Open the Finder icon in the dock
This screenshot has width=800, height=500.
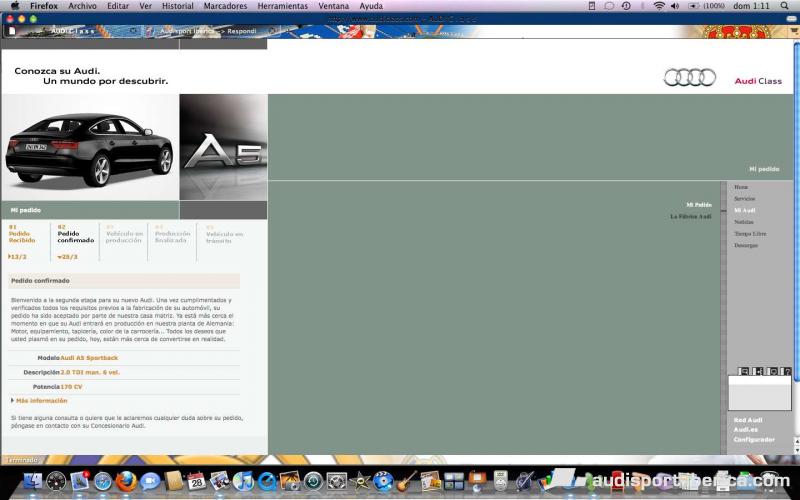pyautogui.click(x=32, y=481)
